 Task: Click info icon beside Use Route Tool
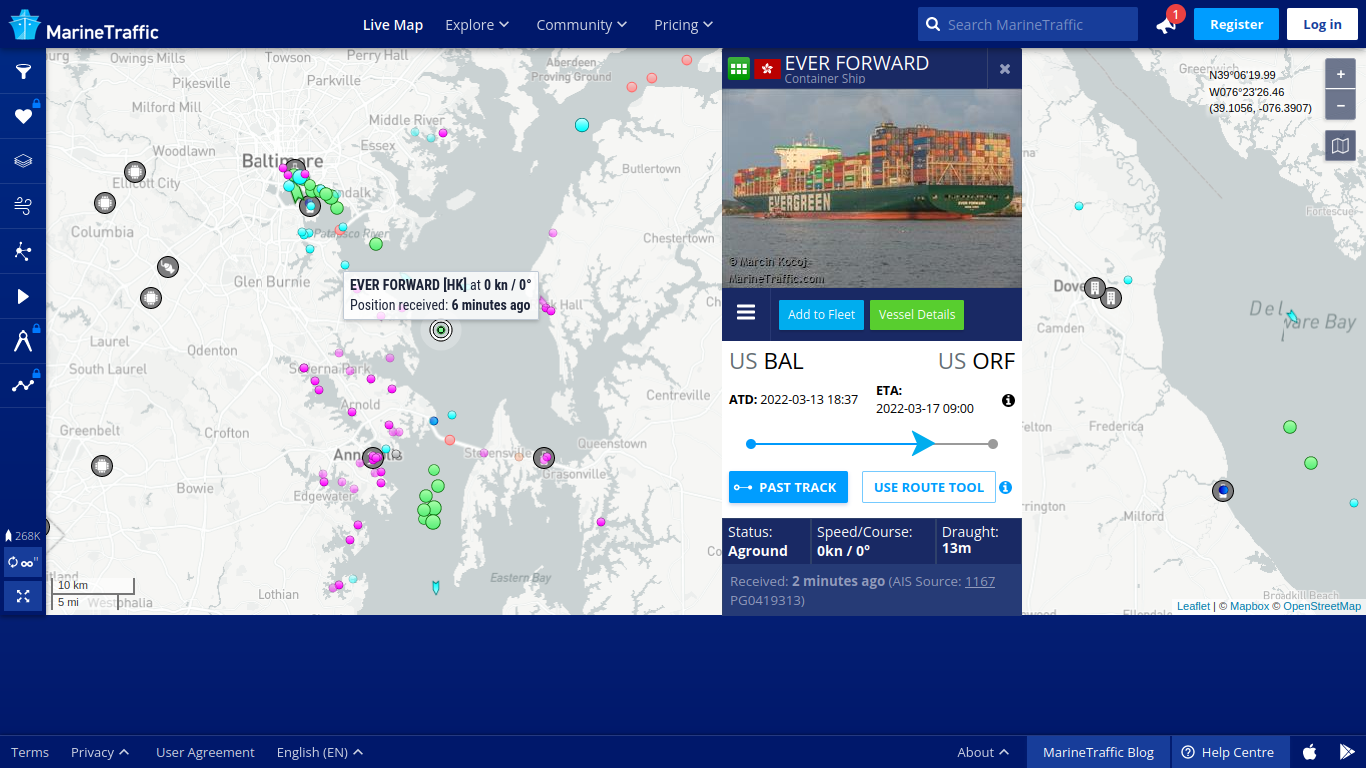pyautogui.click(x=1006, y=487)
